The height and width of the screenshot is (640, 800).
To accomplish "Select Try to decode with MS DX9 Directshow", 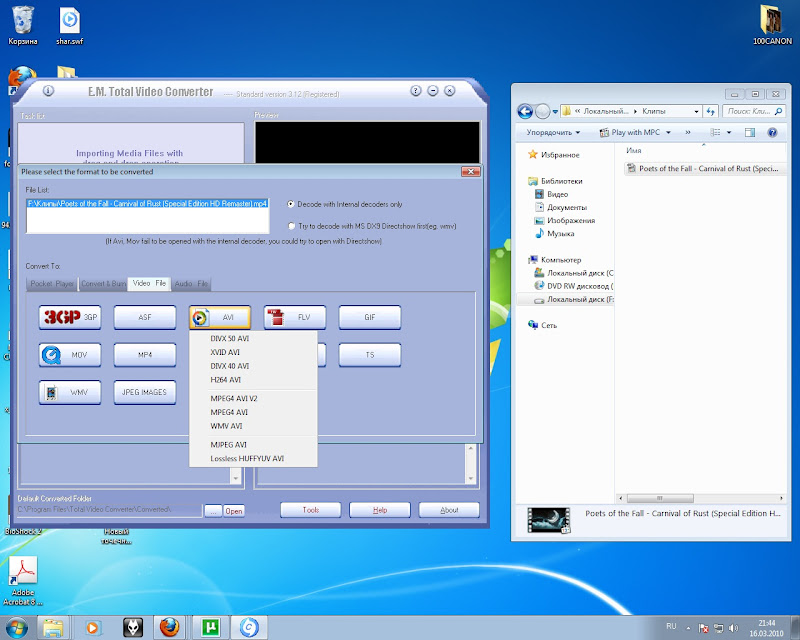I will pyautogui.click(x=291, y=226).
